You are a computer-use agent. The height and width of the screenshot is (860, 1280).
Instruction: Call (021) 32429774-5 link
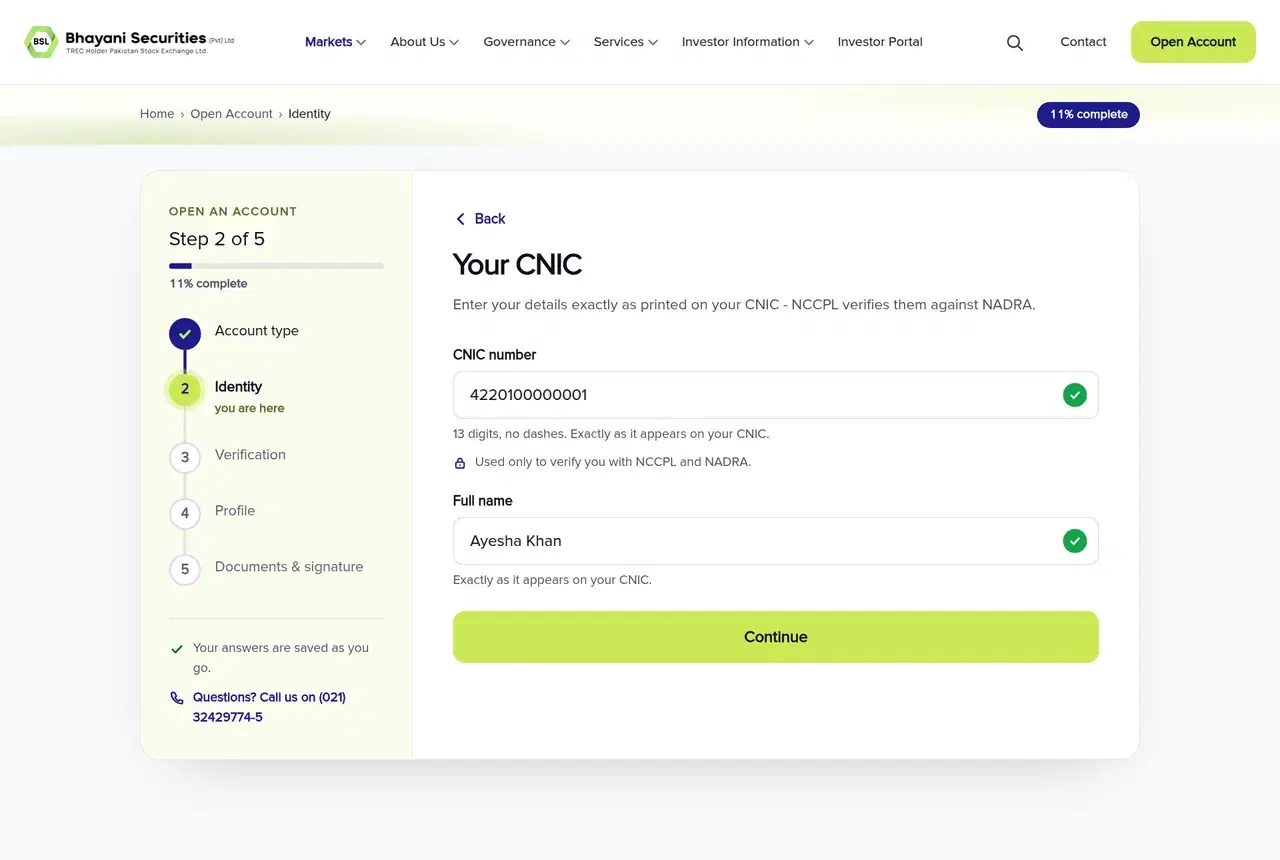[x=269, y=707]
